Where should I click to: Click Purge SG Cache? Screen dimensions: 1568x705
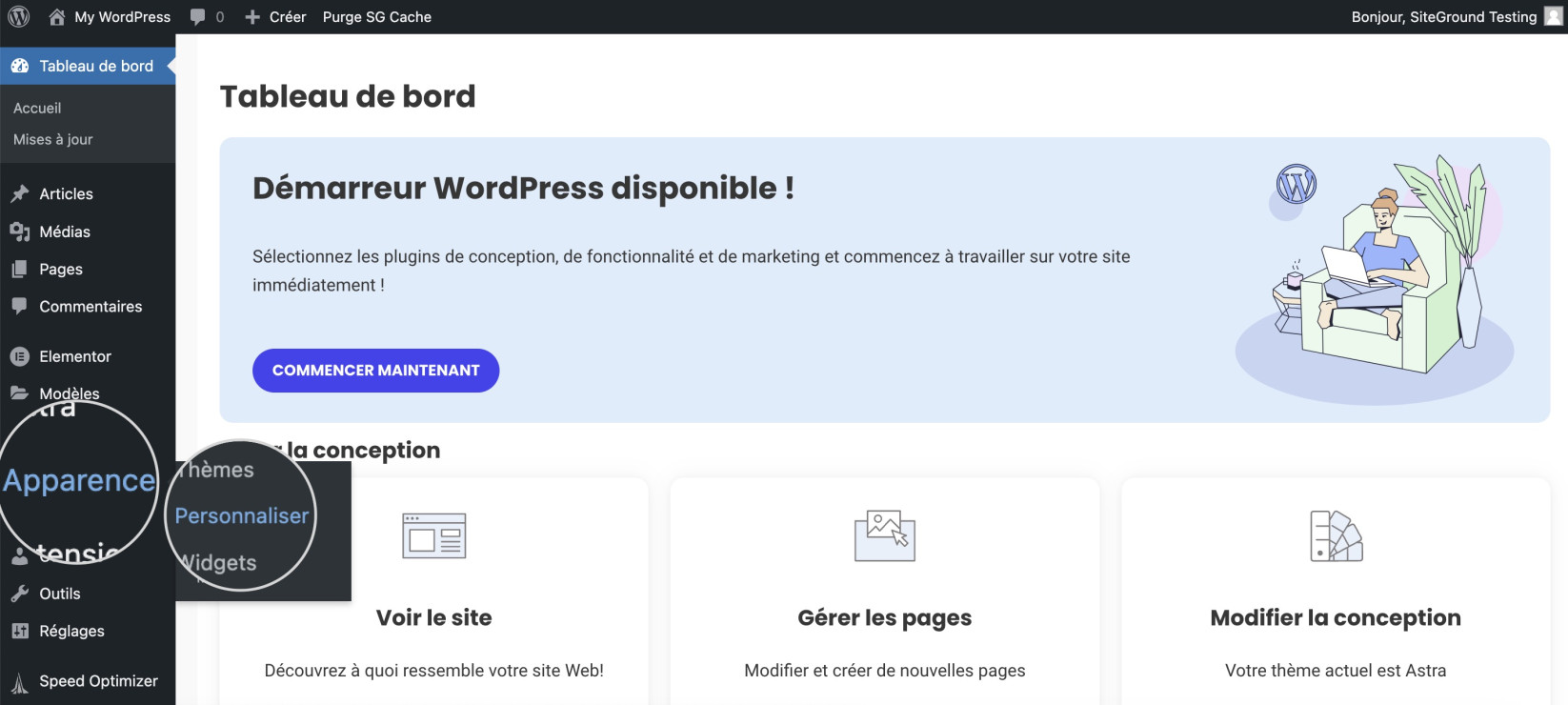point(377,17)
